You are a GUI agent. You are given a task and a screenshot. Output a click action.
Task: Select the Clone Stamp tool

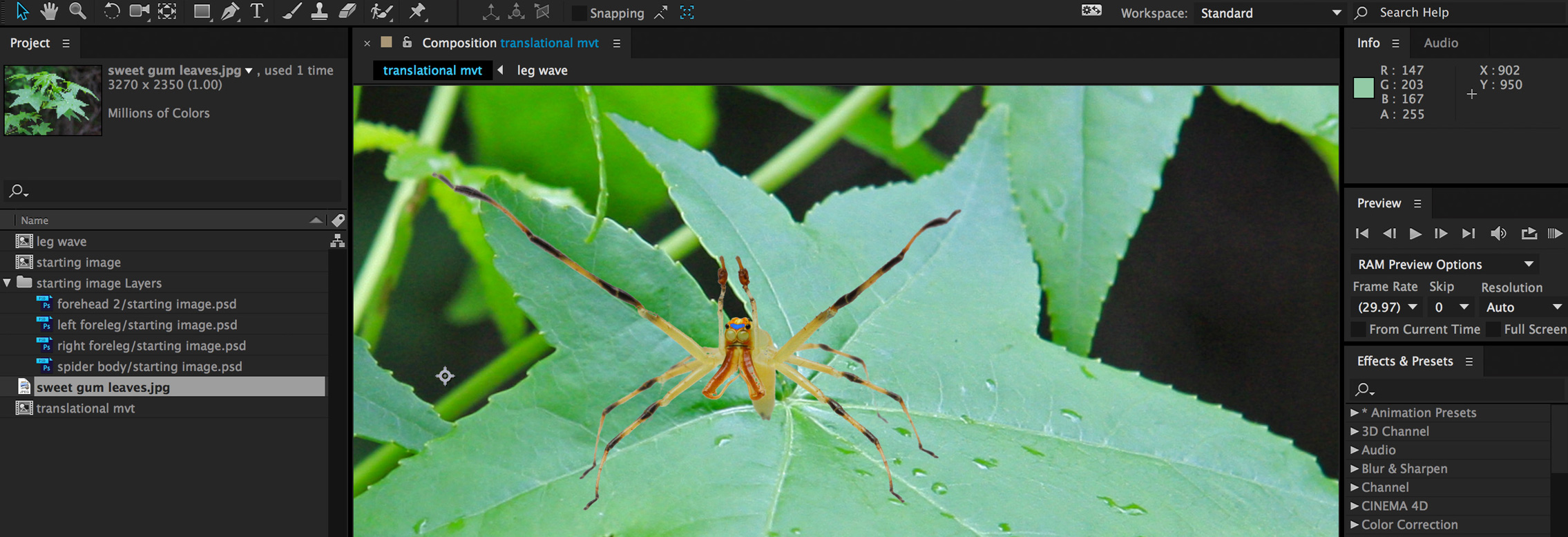(319, 11)
